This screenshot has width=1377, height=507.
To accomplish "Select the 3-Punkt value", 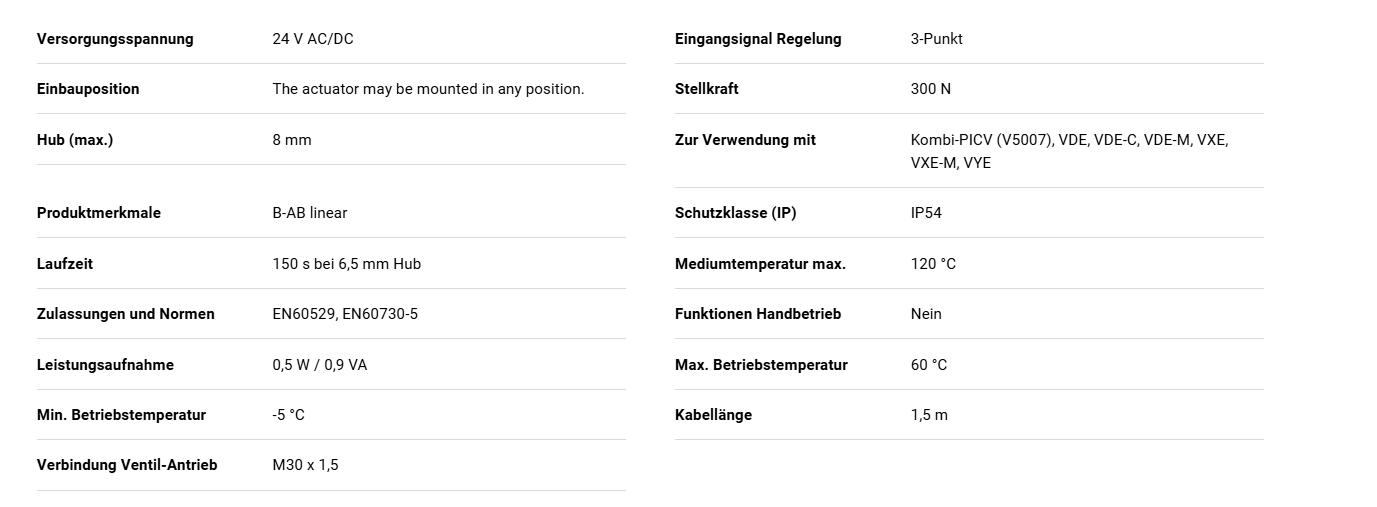I will tap(937, 39).
